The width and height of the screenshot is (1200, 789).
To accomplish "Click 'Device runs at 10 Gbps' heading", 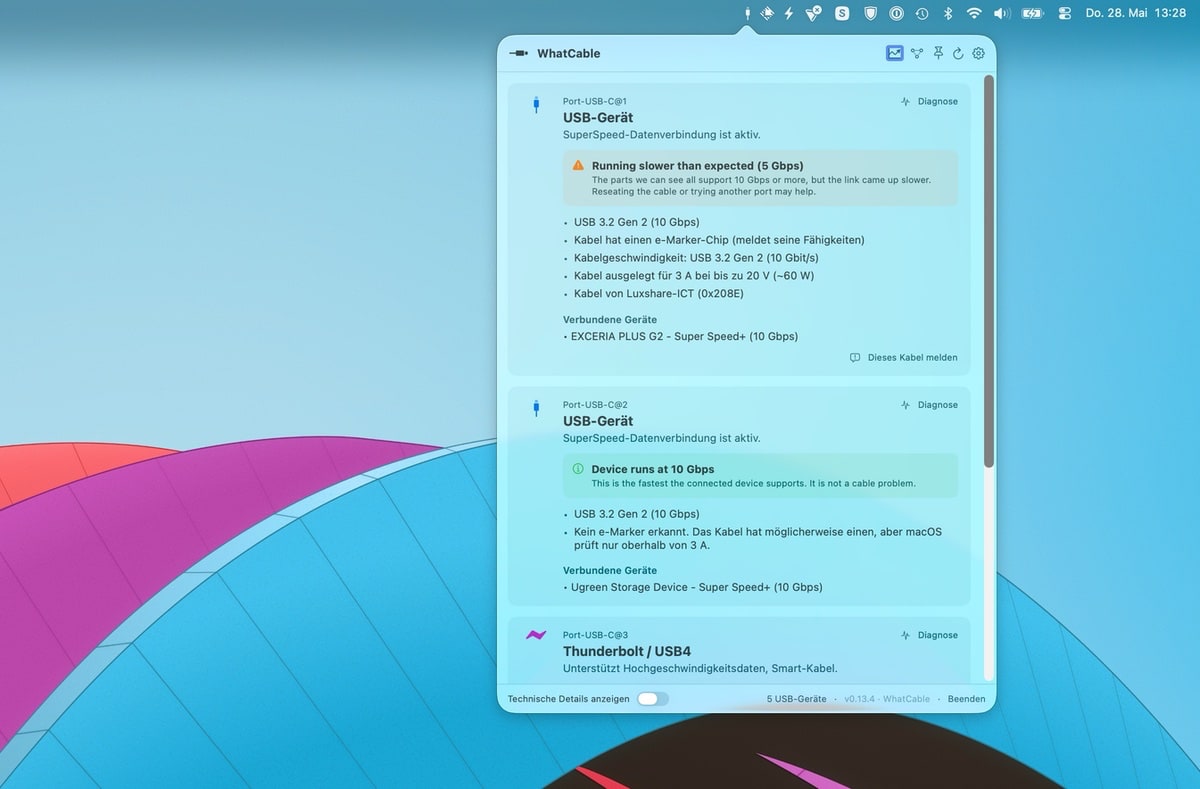I will tap(652, 469).
